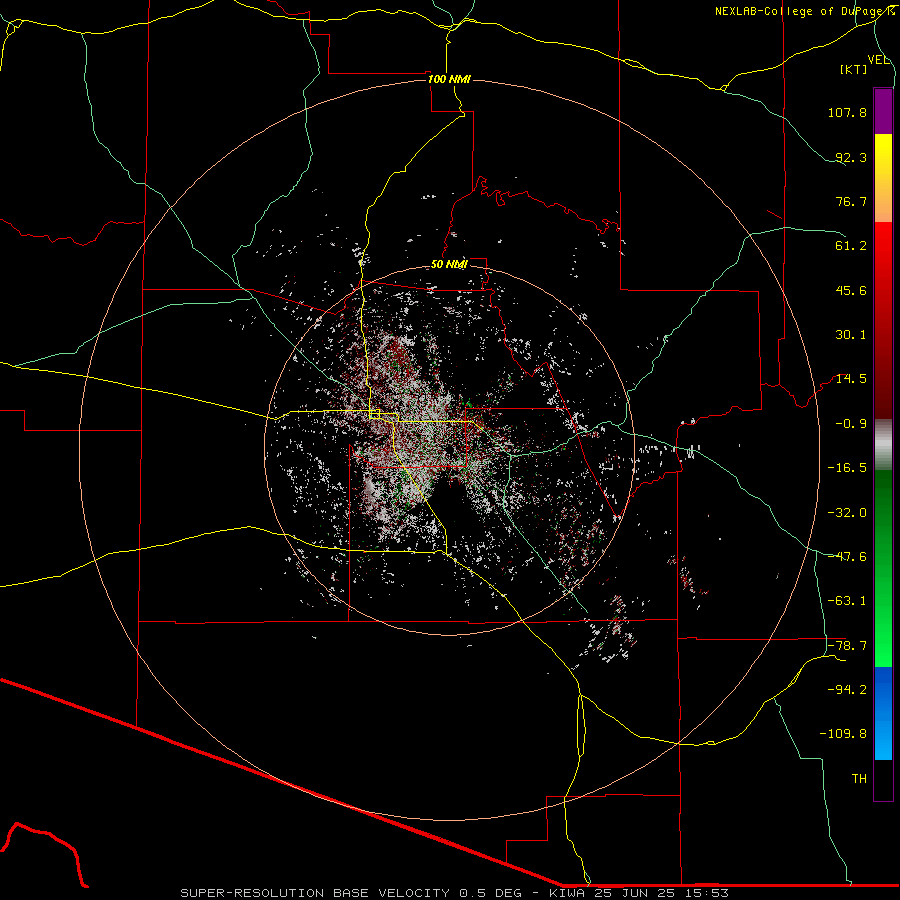
Task: Select the -0.9 value on the velocity scale
Action: 851,424
